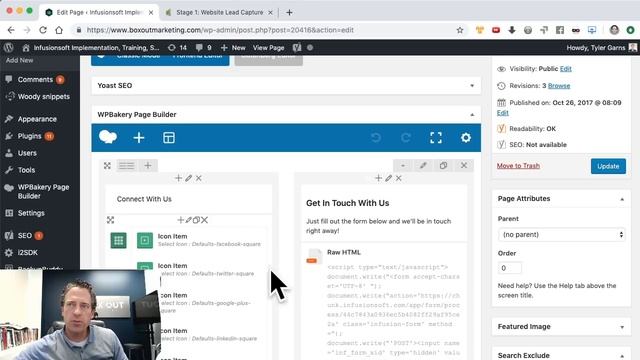Edit the visibility setting link
Viewport: 640px width, 360px height.
[565, 69]
